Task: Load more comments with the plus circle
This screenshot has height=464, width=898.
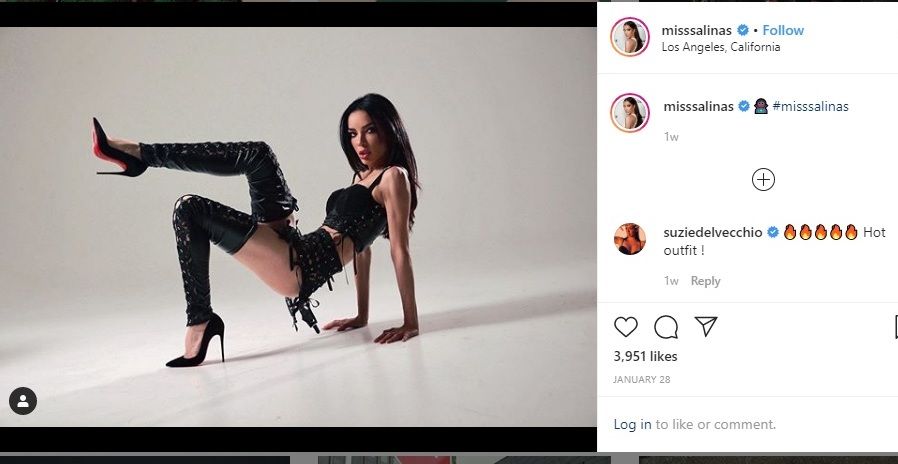Action: (x=763, y=180)
